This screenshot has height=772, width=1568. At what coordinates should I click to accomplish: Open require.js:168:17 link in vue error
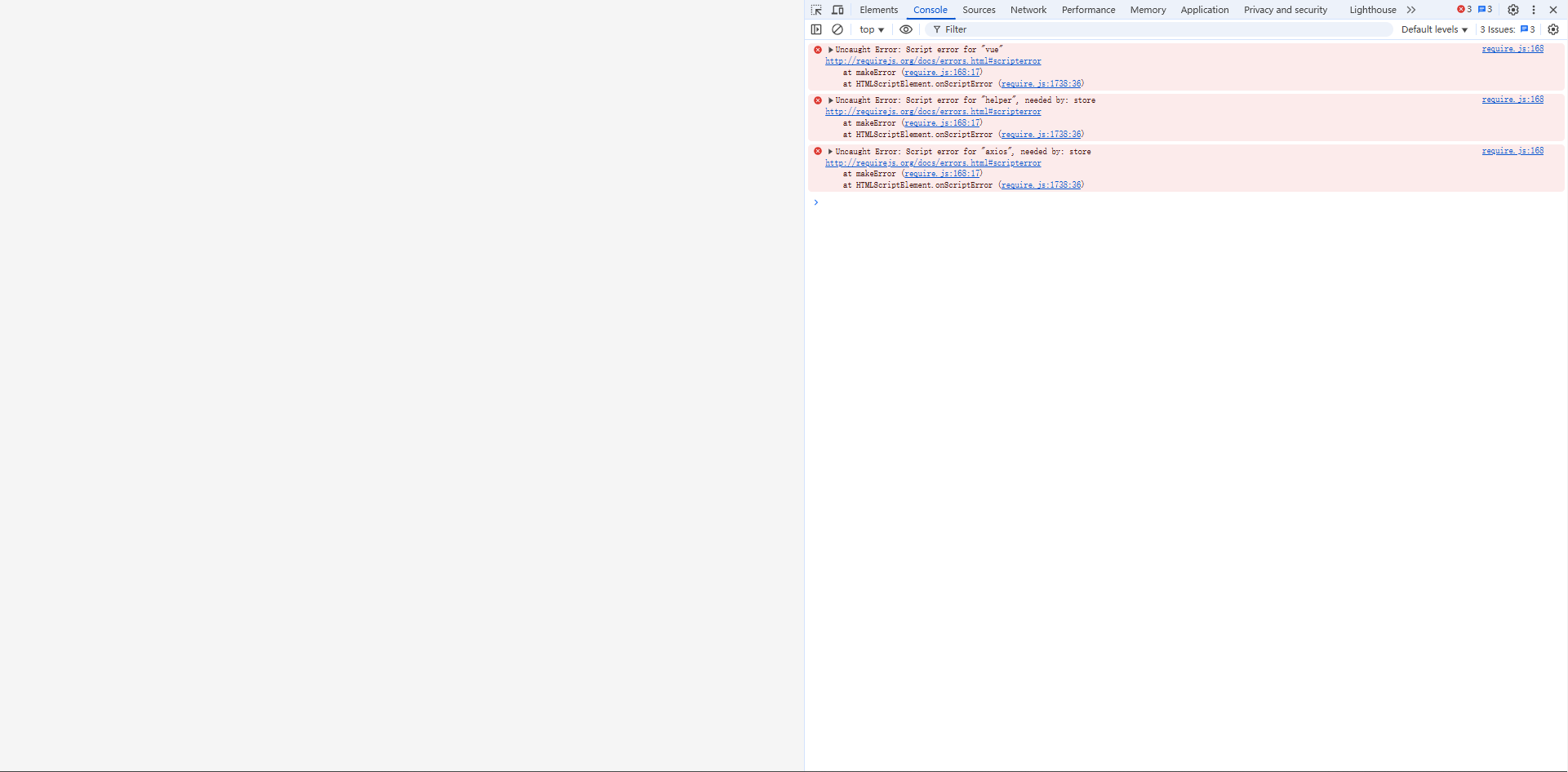coord(942,73)
